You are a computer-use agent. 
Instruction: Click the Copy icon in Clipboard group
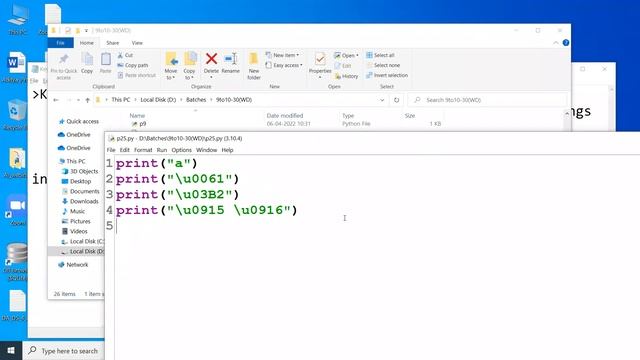tap(87, 60)
